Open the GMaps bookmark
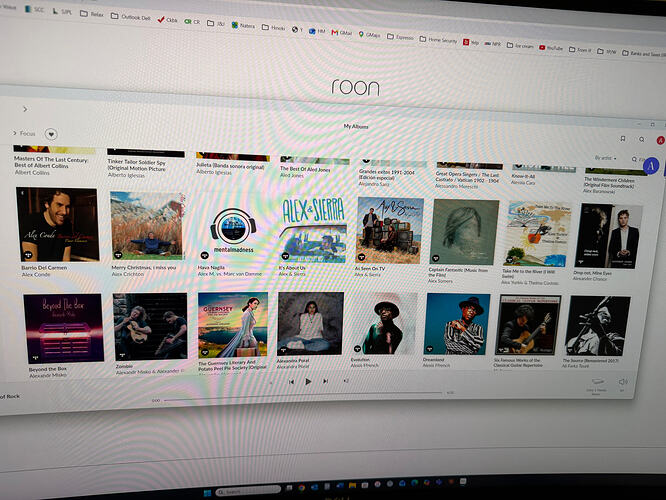Screen dimensions: 666x500 pyautogui.click(x=370, y=34)
